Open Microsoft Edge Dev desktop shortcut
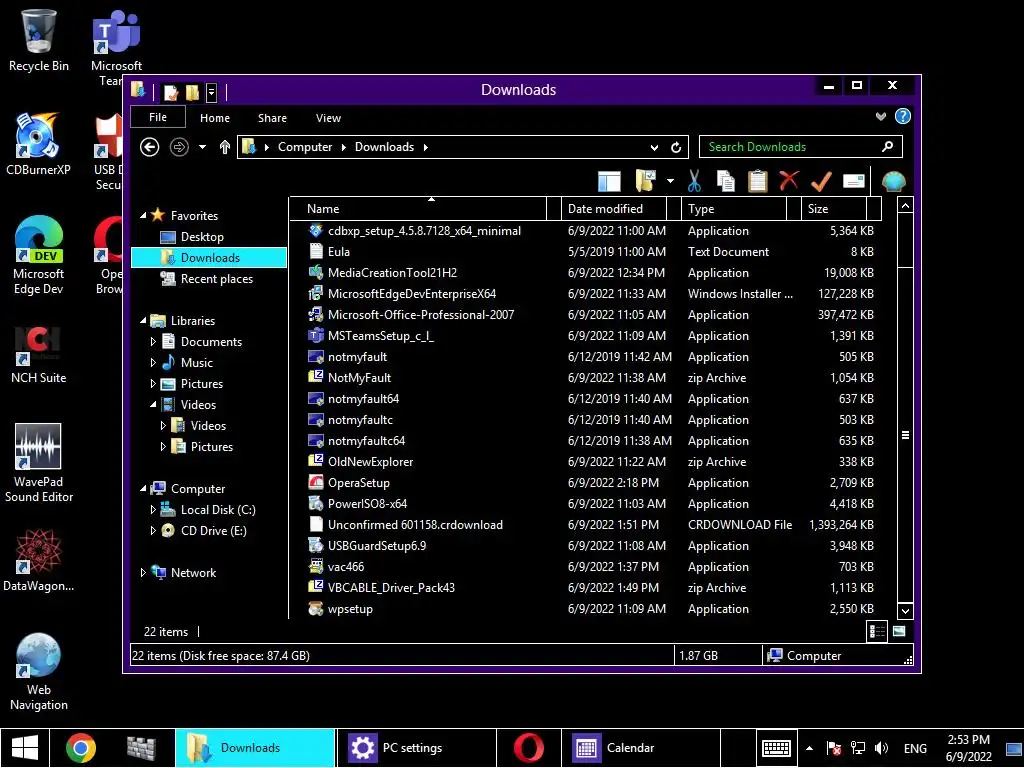The width and height of the screenshot is (1024, 768). pyautogui.click(x=39, y=255)
